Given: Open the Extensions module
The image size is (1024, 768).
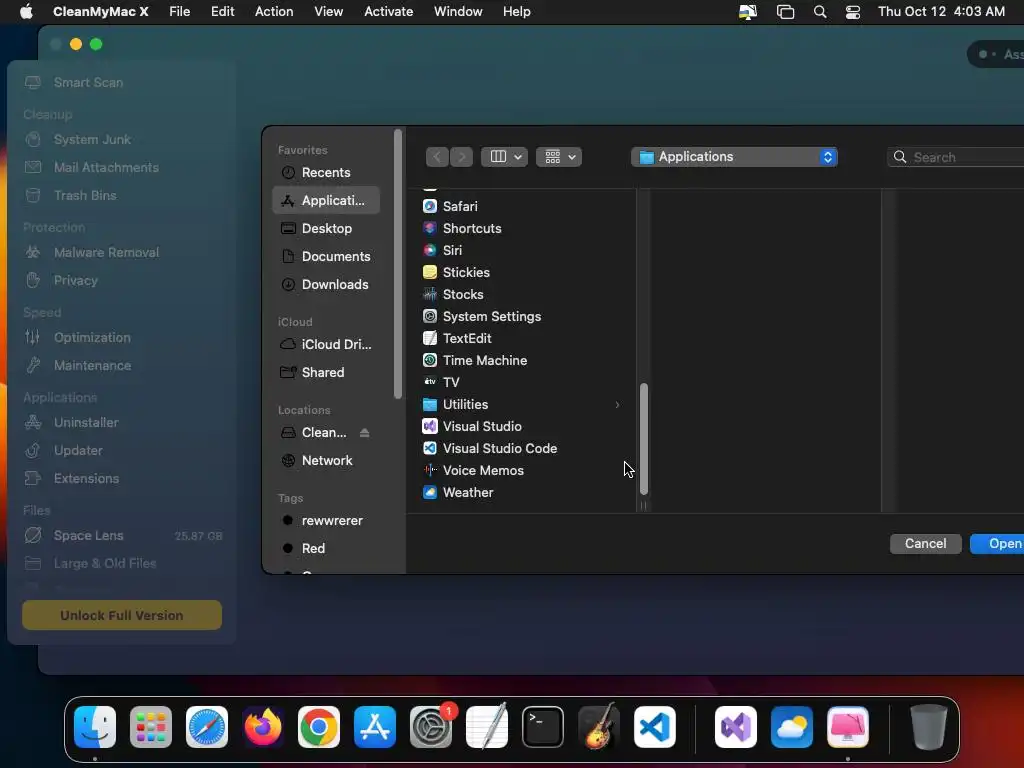Looking at the screenshot, I should 121,479.
